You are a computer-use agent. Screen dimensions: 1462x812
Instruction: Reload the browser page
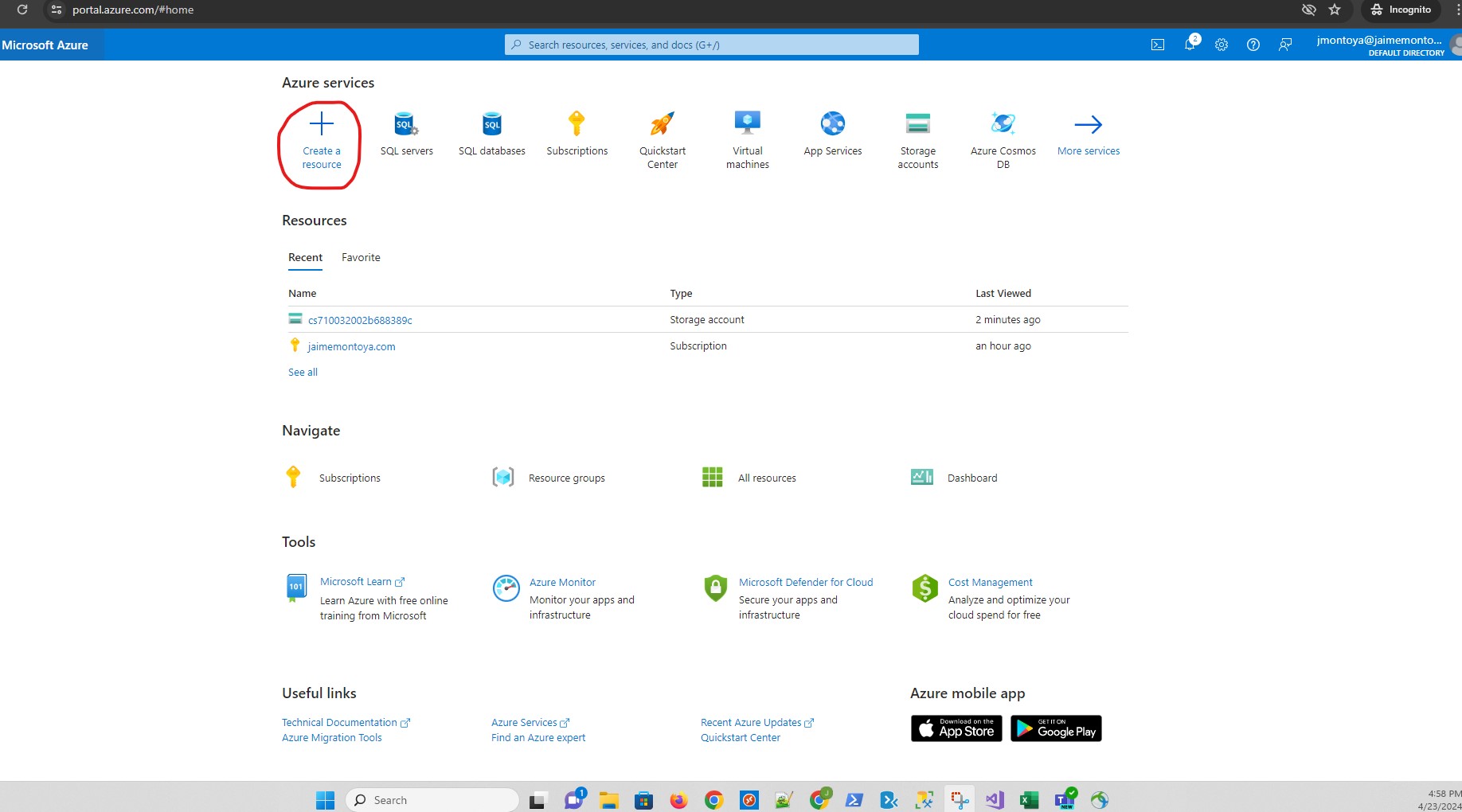[22, 10]
